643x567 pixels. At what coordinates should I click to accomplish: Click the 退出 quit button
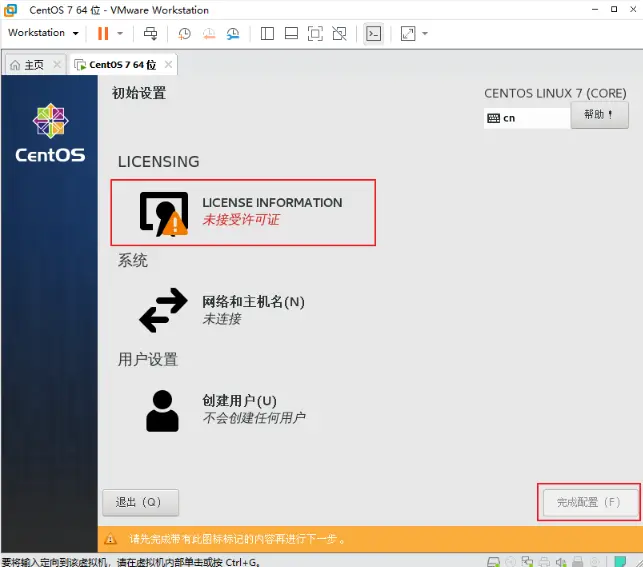point(139,502)
